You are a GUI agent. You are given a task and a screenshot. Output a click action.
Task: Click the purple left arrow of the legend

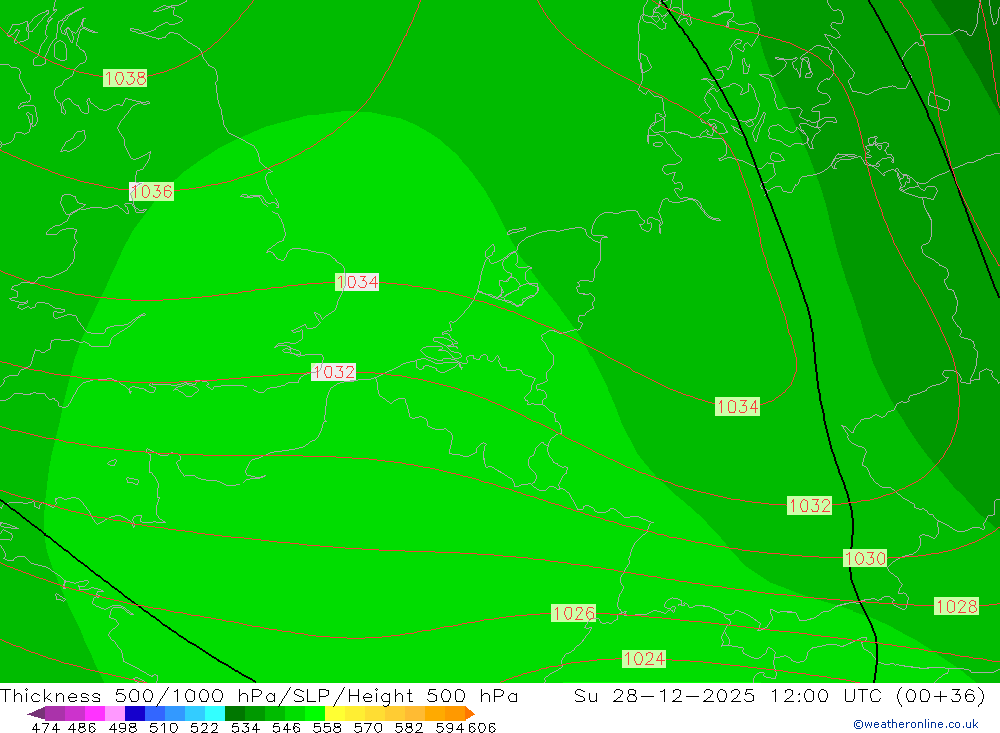pyautogui.click(x=36, y=713)
